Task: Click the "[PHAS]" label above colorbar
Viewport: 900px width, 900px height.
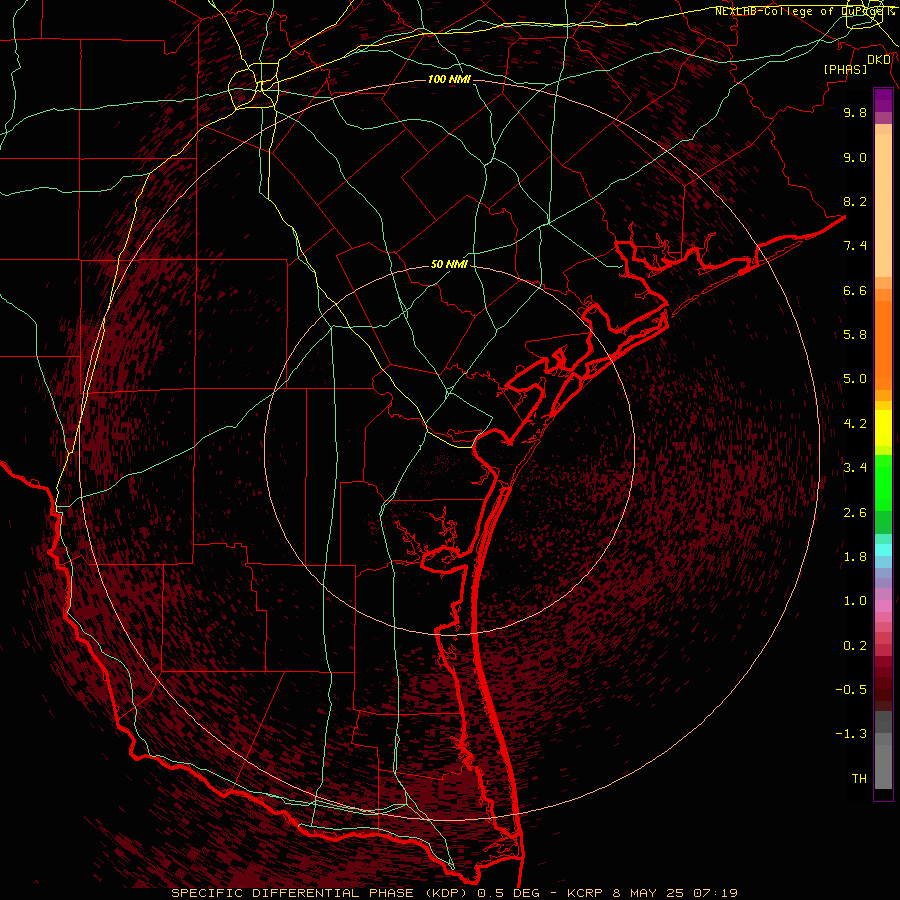Action: [845, 69]
